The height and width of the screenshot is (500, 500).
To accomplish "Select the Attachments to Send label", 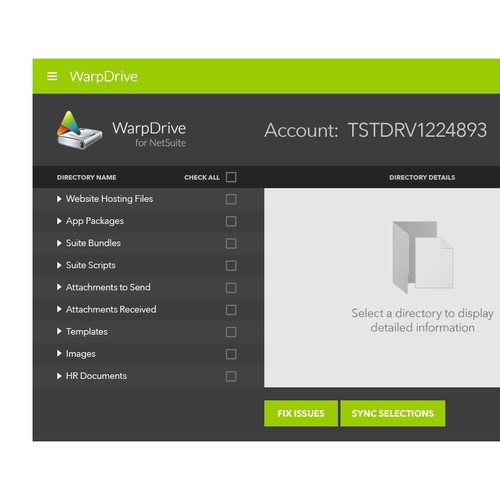I will click(x=108, y=287).
